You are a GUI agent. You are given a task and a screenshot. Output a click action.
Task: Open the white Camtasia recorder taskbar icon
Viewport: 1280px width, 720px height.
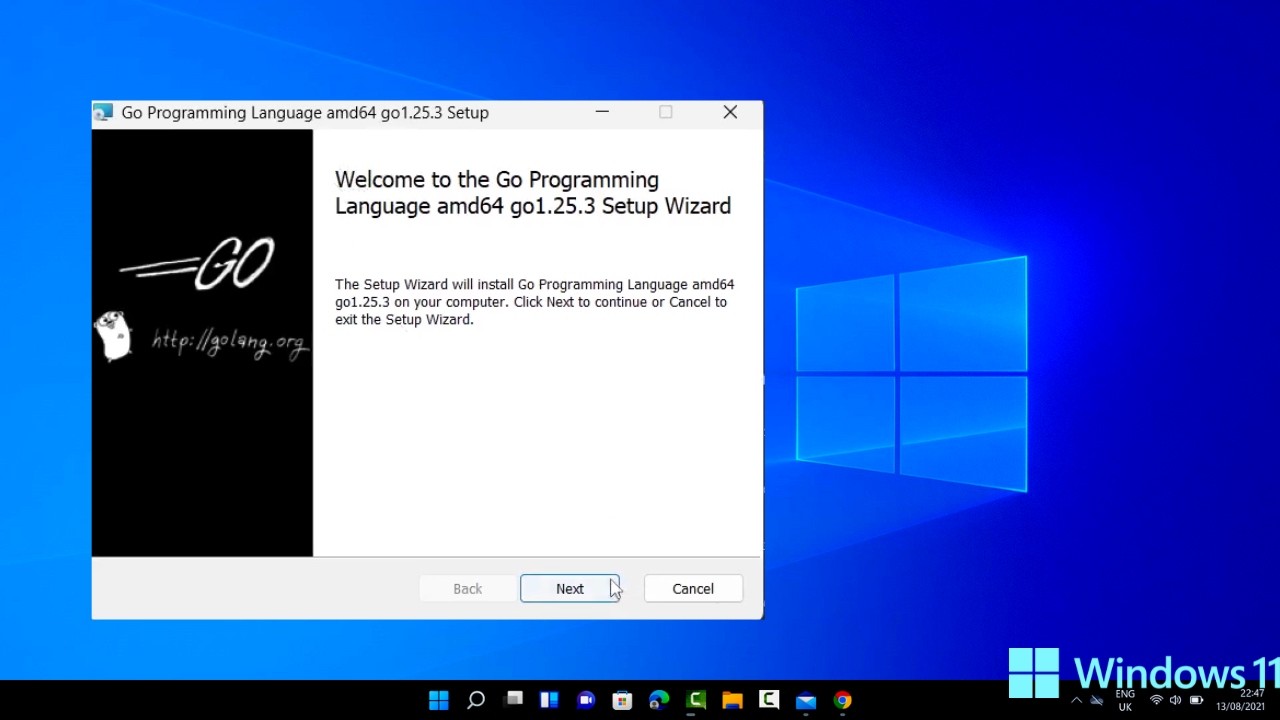coord(769,700)
